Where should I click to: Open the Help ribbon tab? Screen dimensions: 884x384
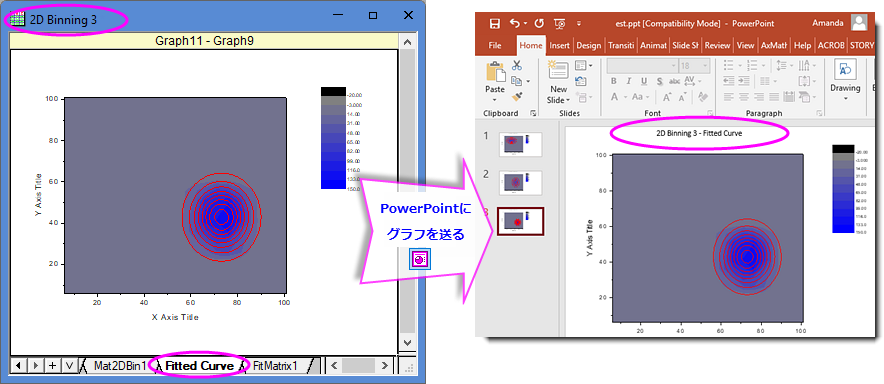pos(802,46)
